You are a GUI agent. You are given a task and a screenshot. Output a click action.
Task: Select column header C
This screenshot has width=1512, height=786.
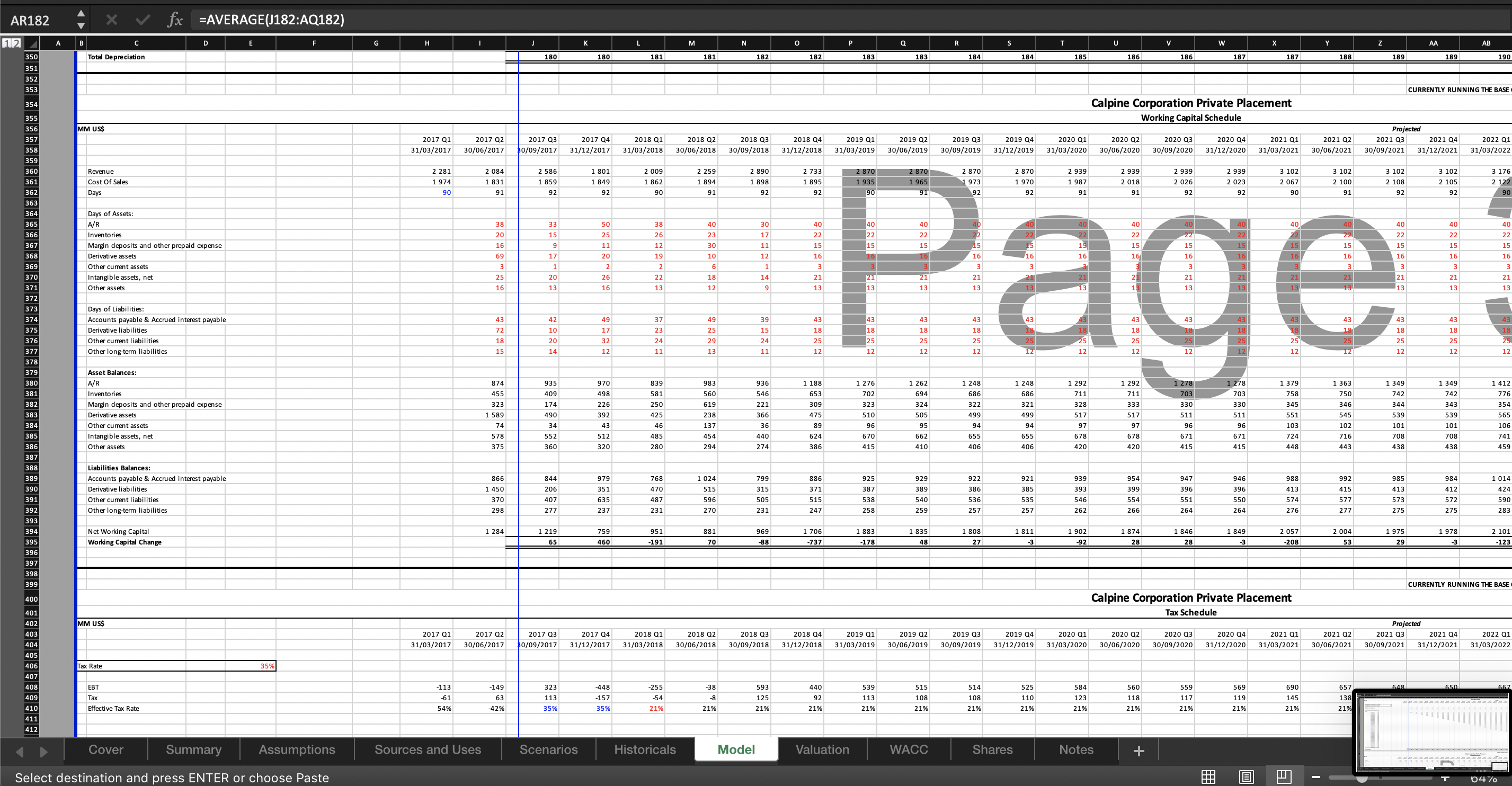click(x=136, y=43)
